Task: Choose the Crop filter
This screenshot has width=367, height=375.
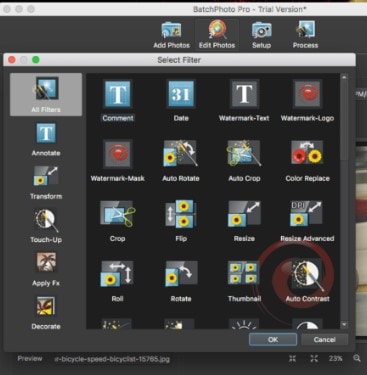Action: 118,221
